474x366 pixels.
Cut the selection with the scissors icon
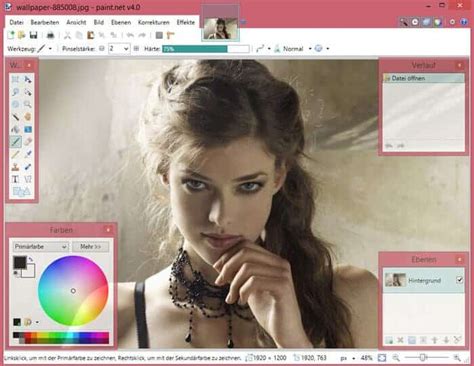click(x=67, y=35)
